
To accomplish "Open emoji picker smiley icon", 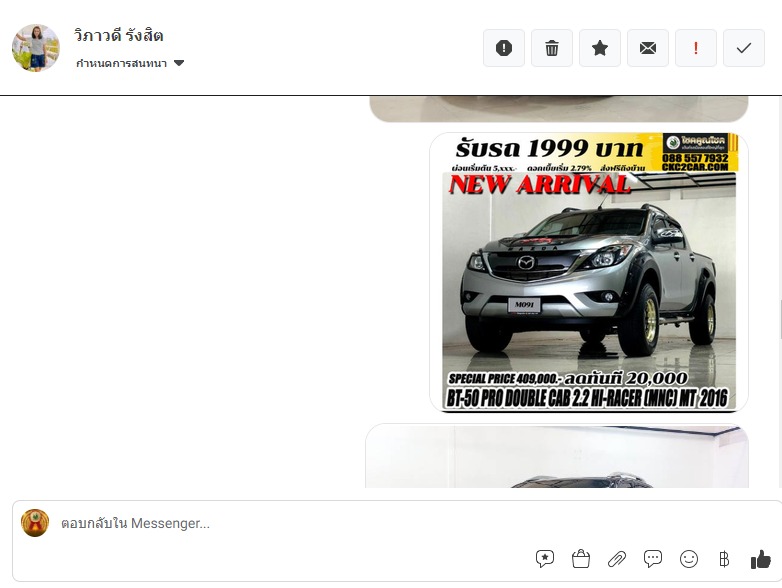I will [x=689, y=559].
